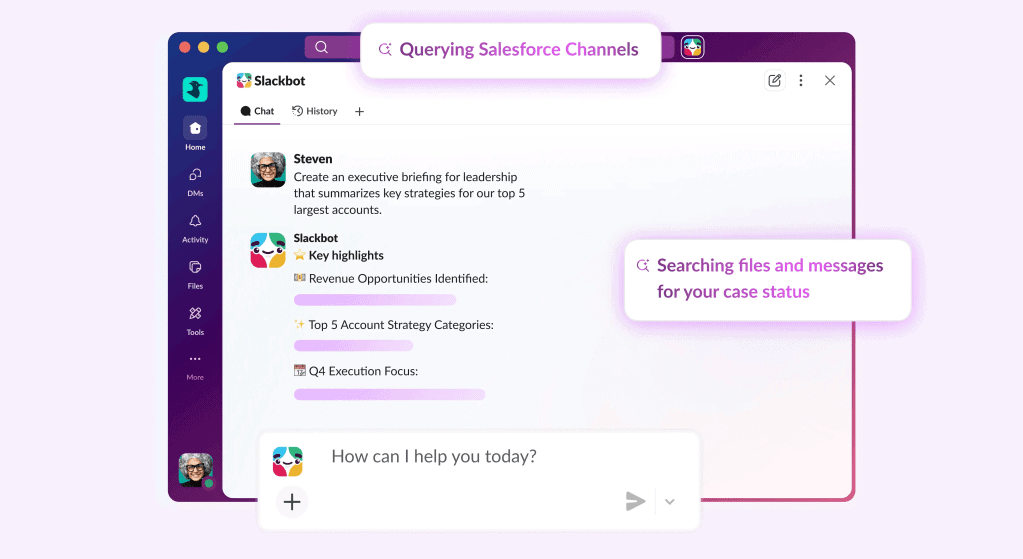Click the sender name Steven
This screenshot has width=1023, height=559.
pyautogui.click(x=313, y=159)
